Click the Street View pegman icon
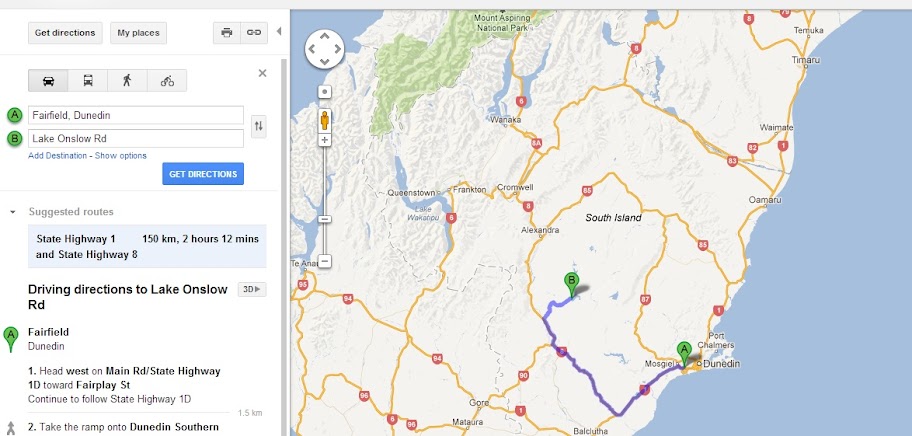Screen dimensions: 912x436 (x=324, y=120)
